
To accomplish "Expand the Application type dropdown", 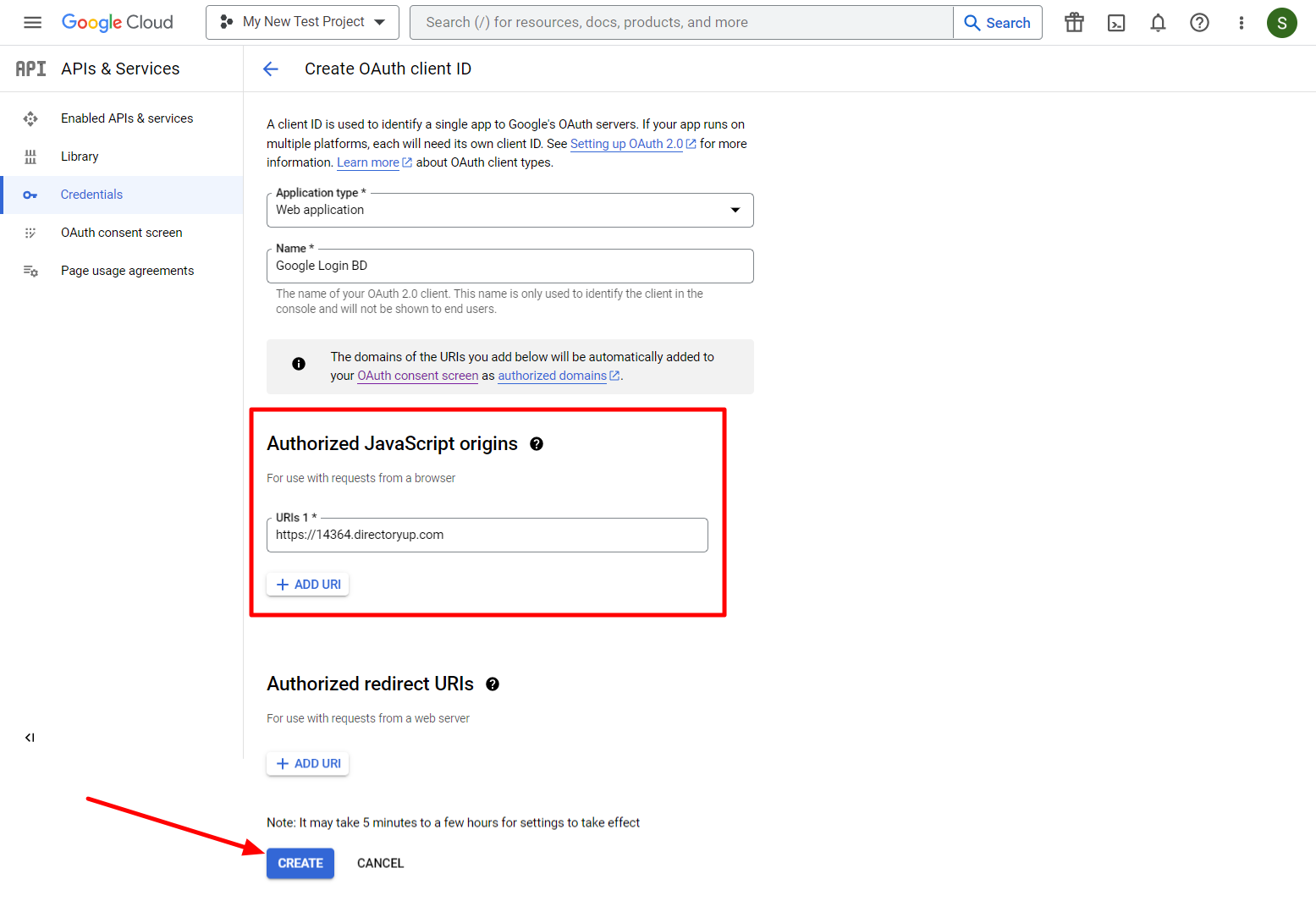I will [x=509, y=210].
